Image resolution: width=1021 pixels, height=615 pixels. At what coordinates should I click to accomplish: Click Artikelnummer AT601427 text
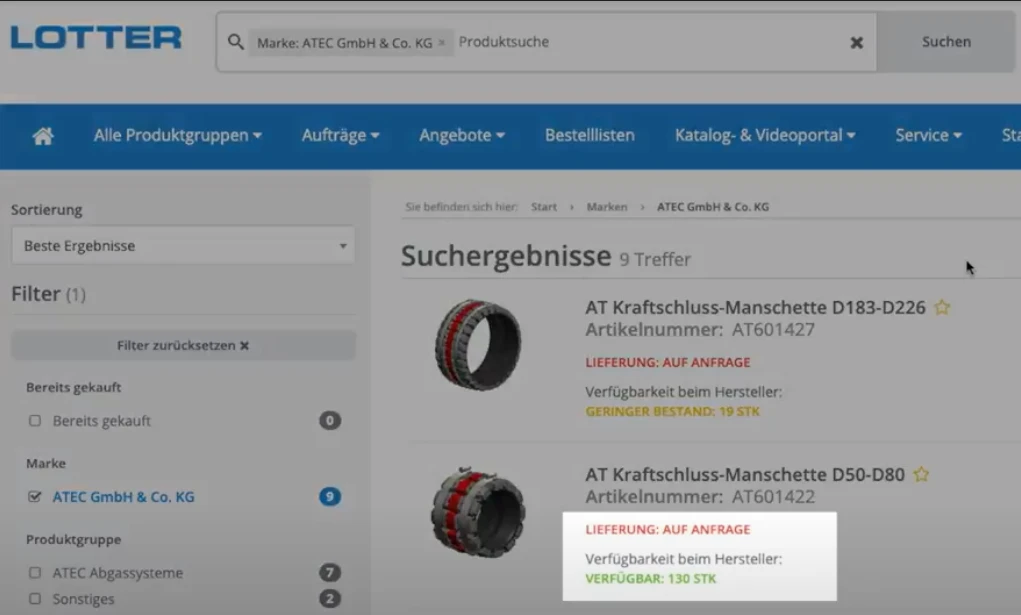coord(700,330)
